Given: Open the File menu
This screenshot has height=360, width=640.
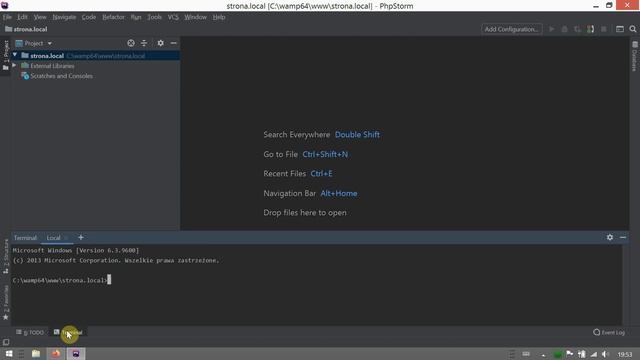Looking at the screenshot, I should pyautogui.click(x=7, y=17).
